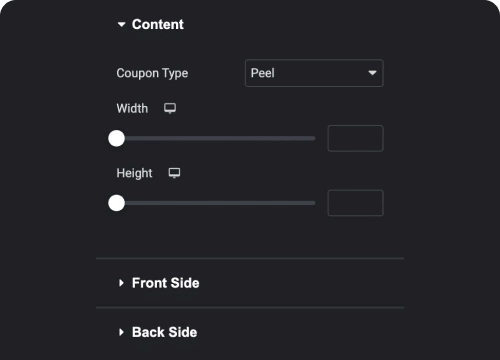Image resolution: width=500 pixels, height=360 pixels.
Task: Open the Coupon Type dropdown showing Peel
Action: [x=314, y=73]
